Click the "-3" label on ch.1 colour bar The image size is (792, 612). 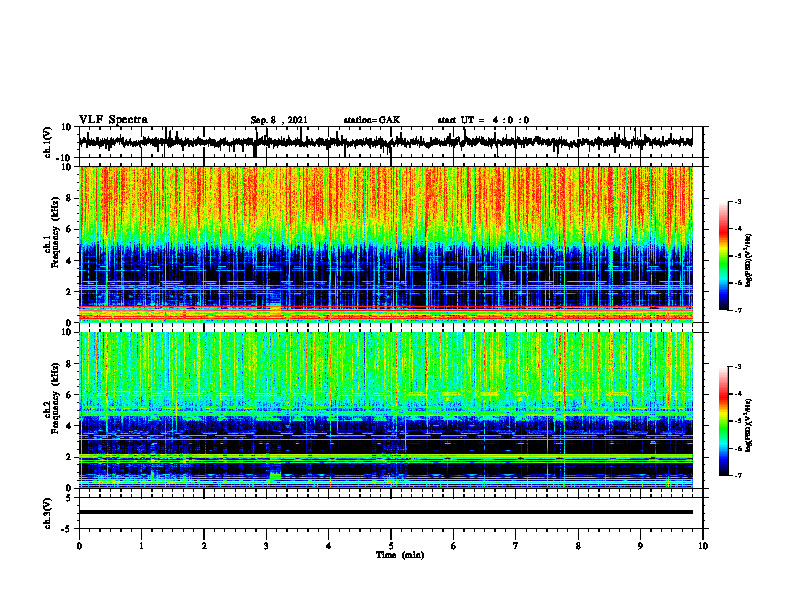click(x=738, y=202)
